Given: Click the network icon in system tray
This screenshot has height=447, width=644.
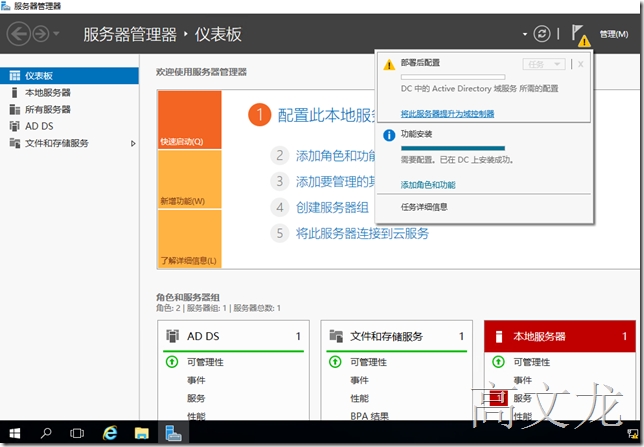Looking at the screenshot, I should pyautogui.click(x=633, y=433).
